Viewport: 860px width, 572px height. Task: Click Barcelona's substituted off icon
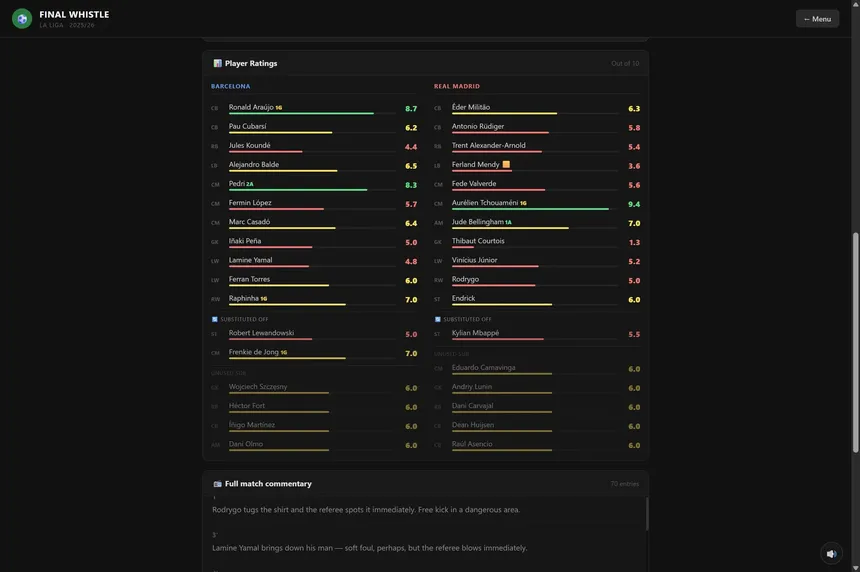(214, 319)
